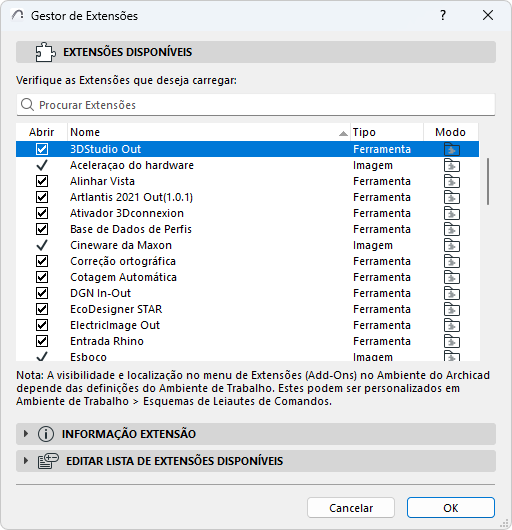This screenshot has height=530, width=512.
Task: Select the Alinhar Vista row name
Action: 102,181
